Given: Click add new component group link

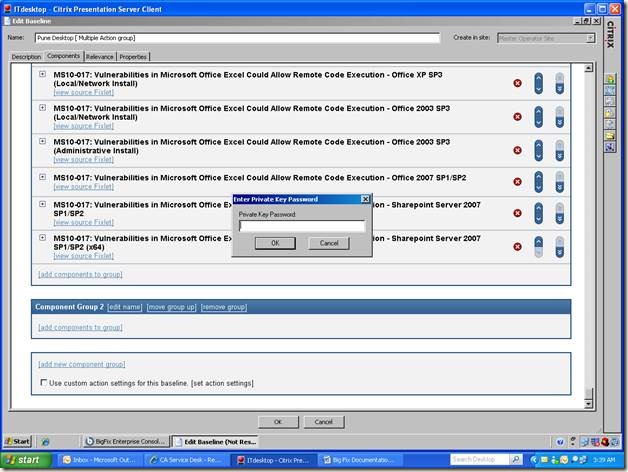Looking at the screenshot, I should (81, 364).
